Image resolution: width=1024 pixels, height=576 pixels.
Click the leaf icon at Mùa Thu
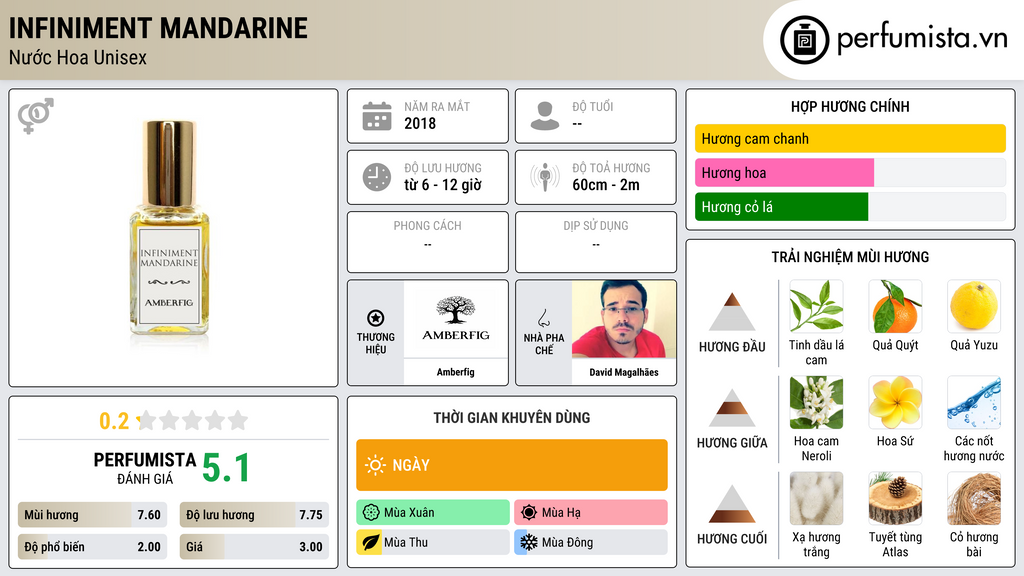[x=370, y=542]
